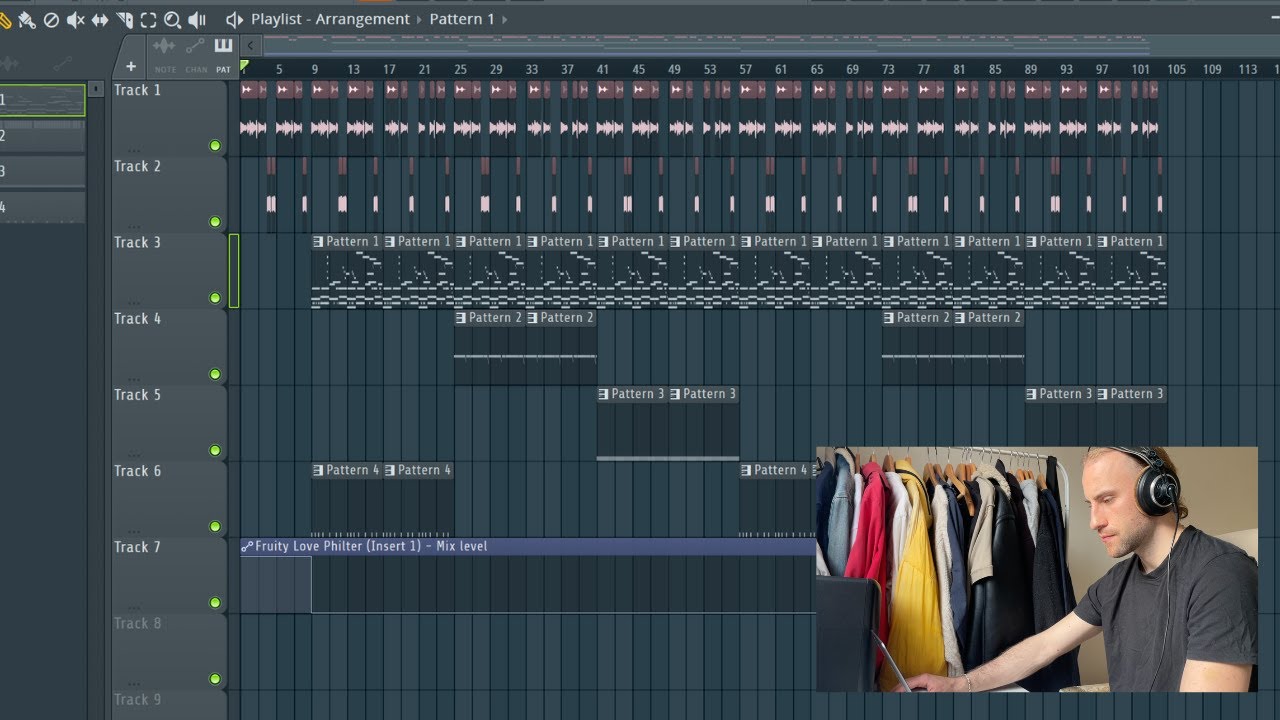The width and height of the screenshot is (1280, 720).
Task: Click the speaker icon beside Playlist title
Action: (x=235, y=20)
